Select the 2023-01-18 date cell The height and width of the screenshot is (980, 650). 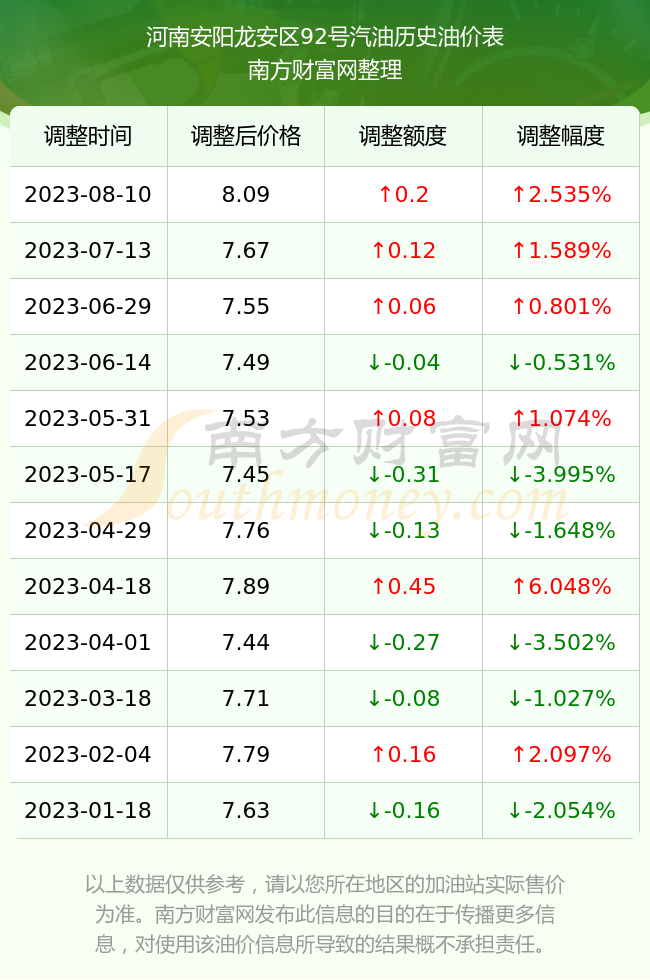coord(88,810)
